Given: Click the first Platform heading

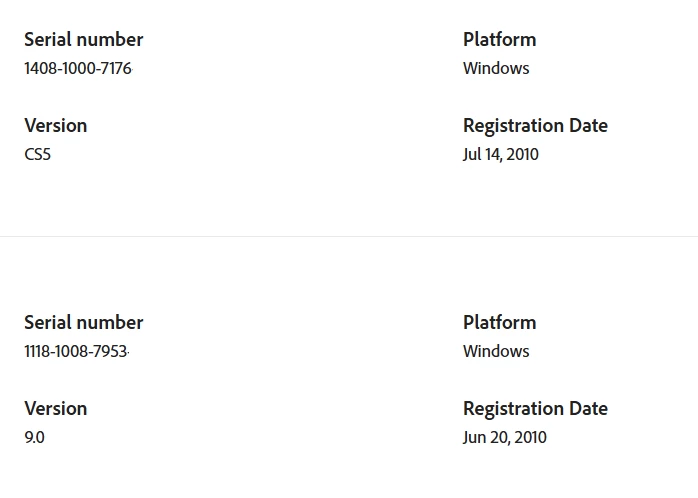Looking at the screenshot, I should coord(499,40).
